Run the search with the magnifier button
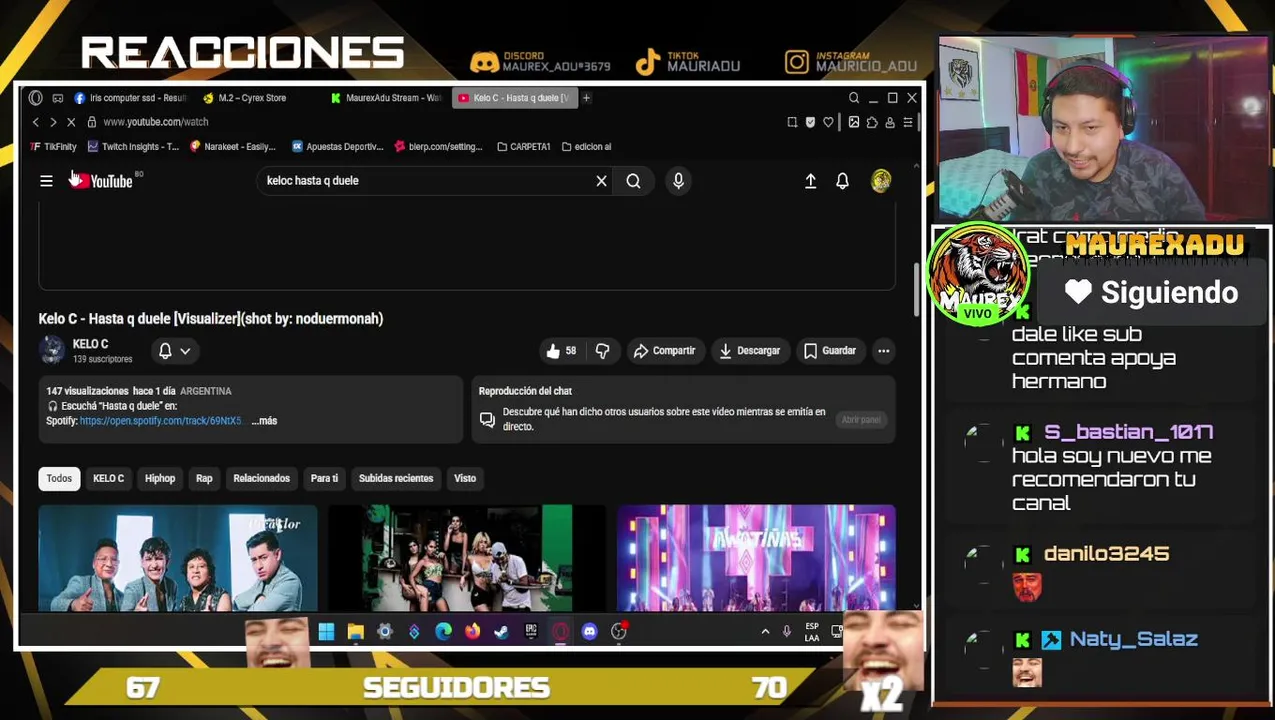Screen dimensions: 1275x720 pyautogui.click(x=633, y=181)
